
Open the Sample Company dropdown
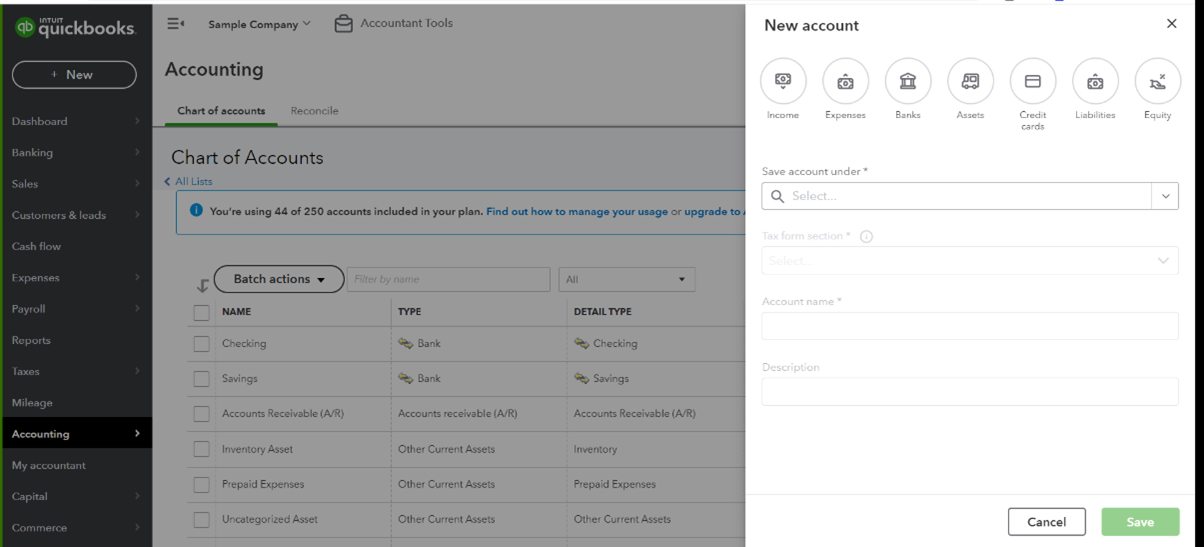[x=259, y=24]
